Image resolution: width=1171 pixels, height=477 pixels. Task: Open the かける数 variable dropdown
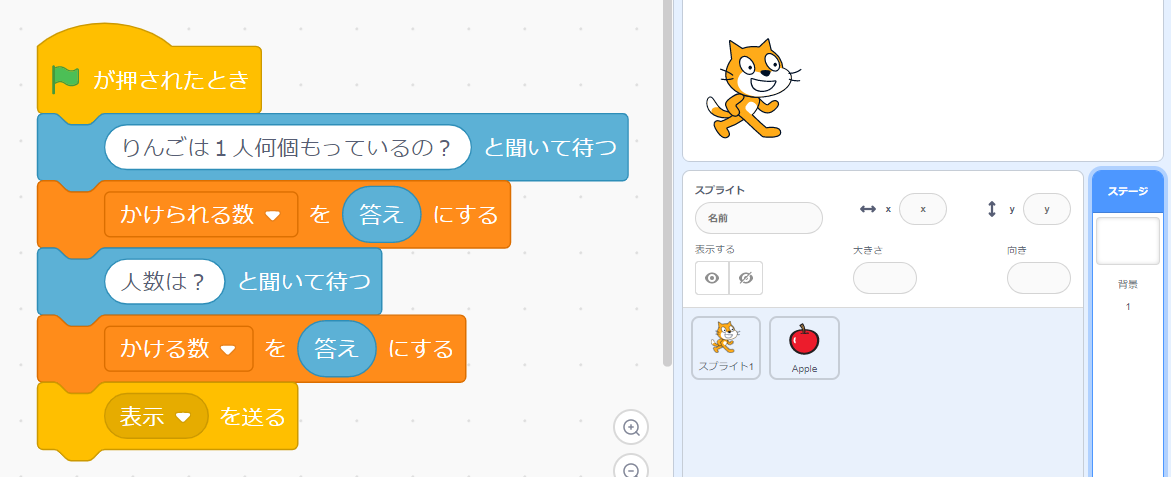click(227, 349)
